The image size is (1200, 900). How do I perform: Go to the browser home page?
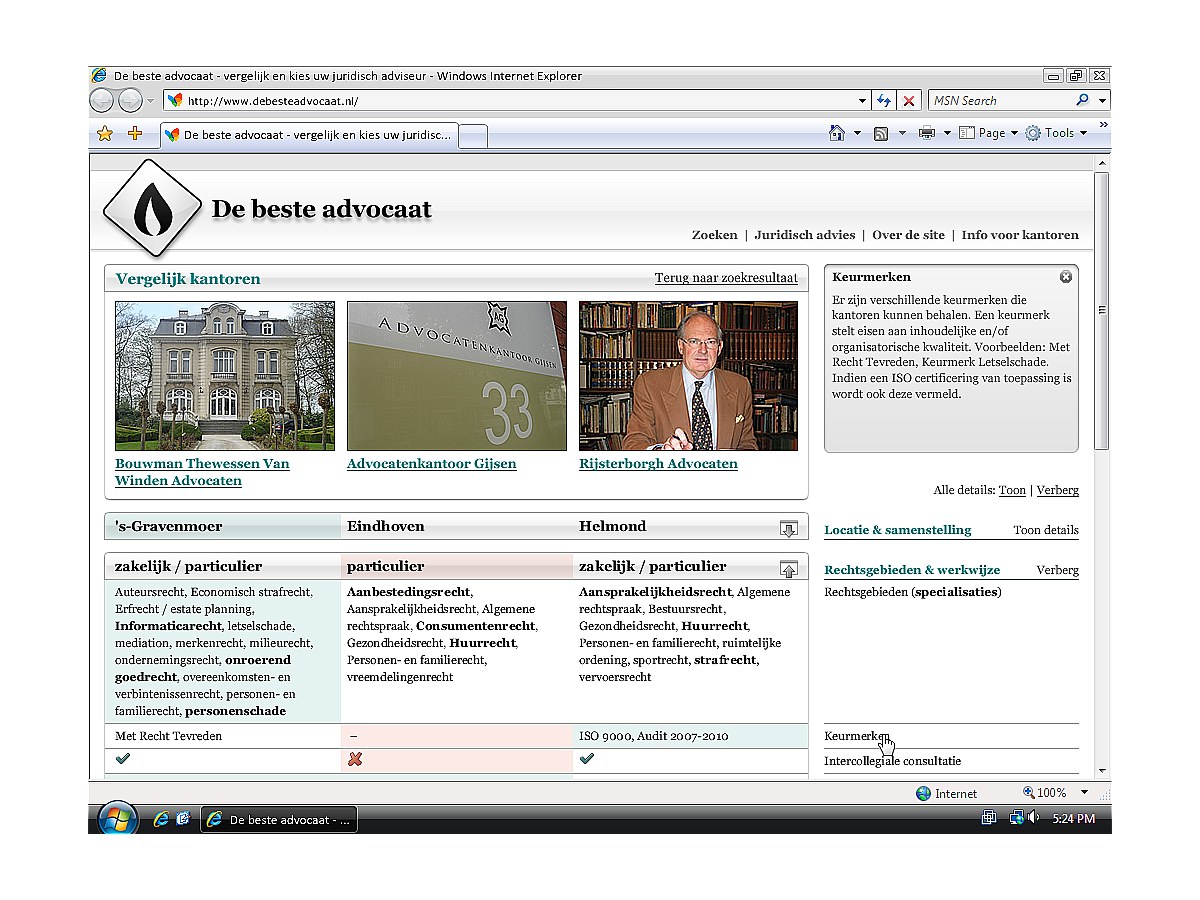click(x=838, y=132)
